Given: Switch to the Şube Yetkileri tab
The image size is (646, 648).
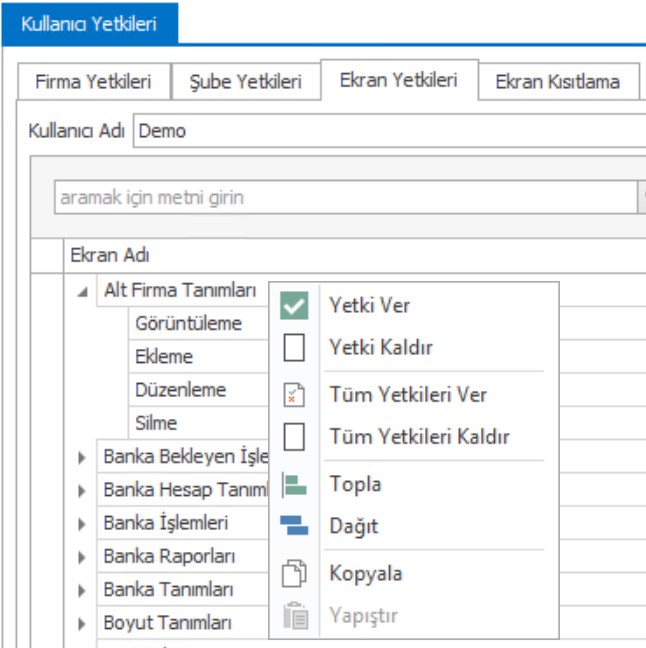Looking at the screenshot, I should coord(246,81).
